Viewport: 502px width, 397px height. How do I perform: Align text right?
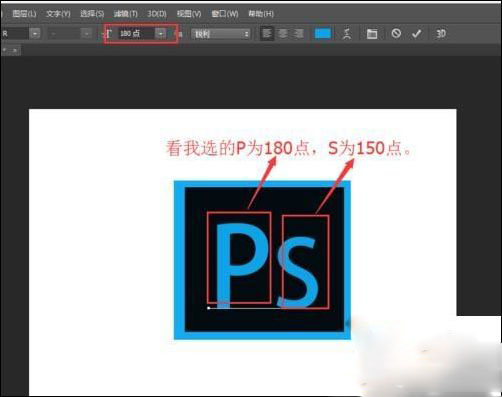[x=298, y=34]
